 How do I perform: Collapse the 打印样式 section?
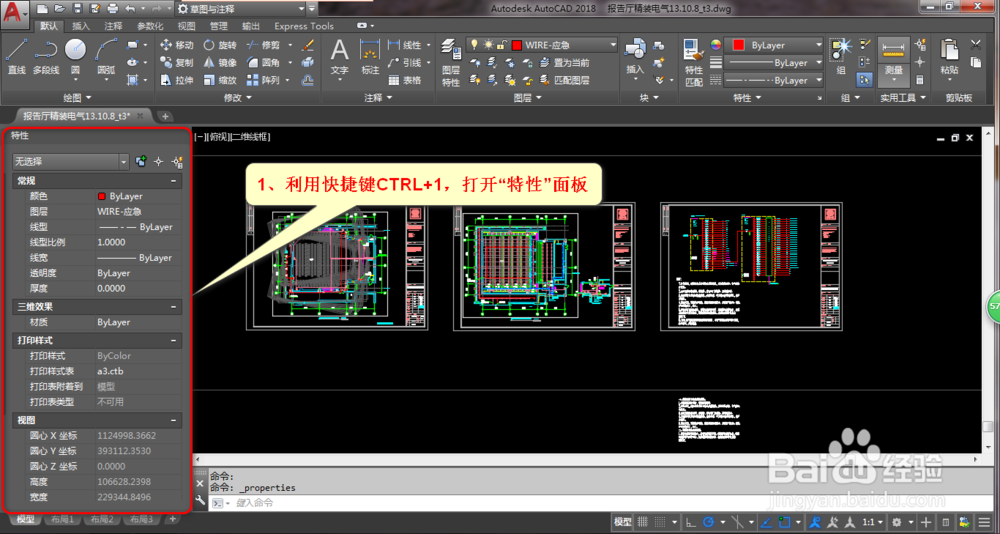pyautogui.click(x=173, y=341)
